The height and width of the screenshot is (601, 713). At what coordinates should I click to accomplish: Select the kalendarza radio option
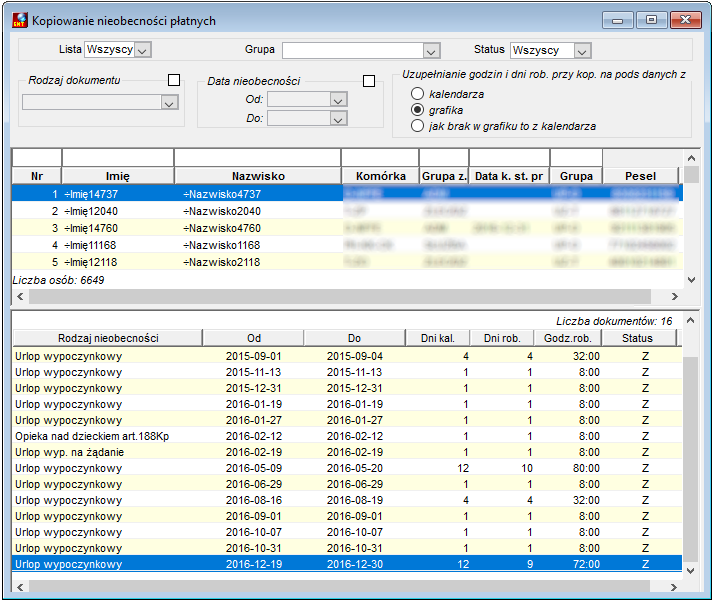pyautogui.click(x=417, y=94)
